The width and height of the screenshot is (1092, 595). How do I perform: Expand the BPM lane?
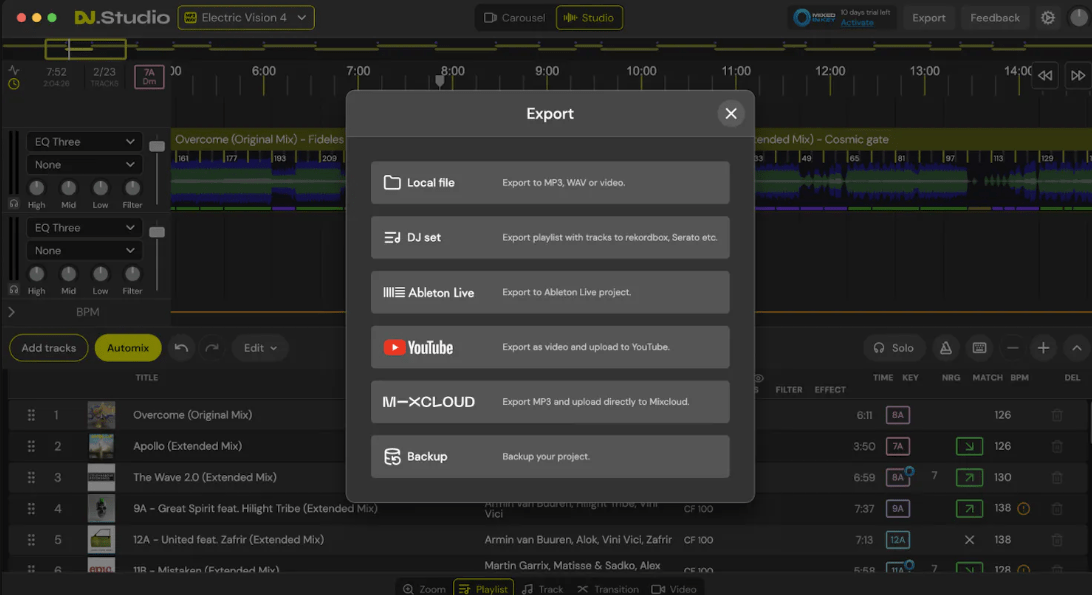[x=11, y=312]
